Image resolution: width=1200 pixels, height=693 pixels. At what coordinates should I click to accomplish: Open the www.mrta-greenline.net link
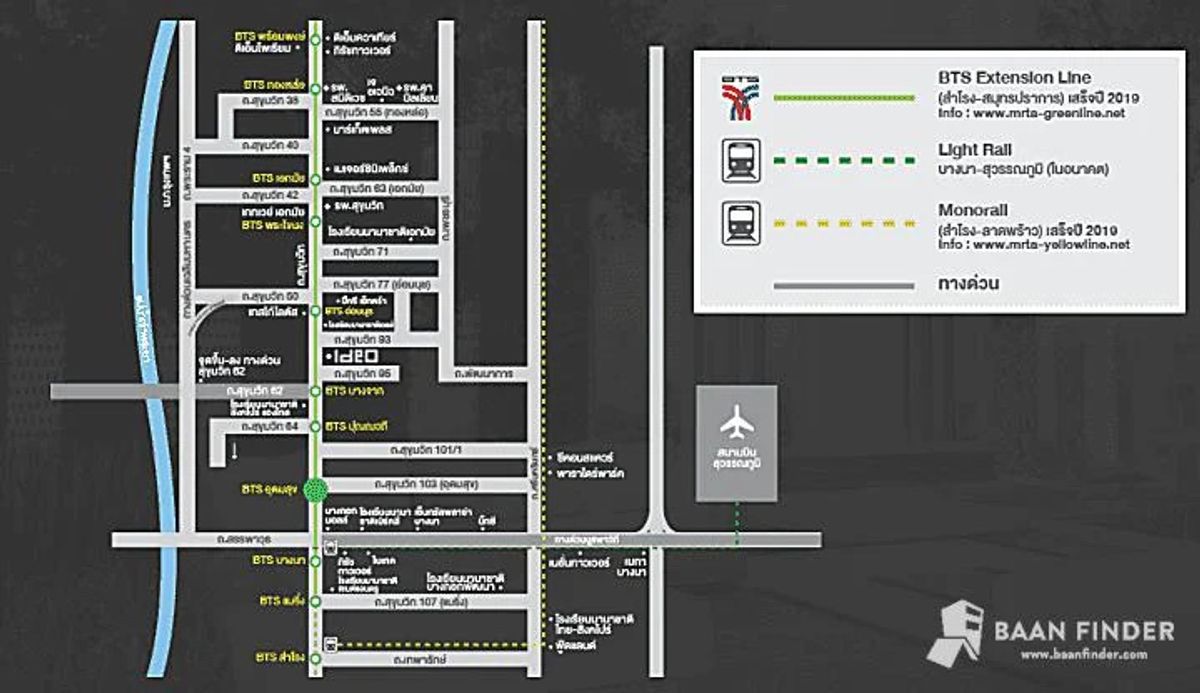click(x=1050, y=113)
